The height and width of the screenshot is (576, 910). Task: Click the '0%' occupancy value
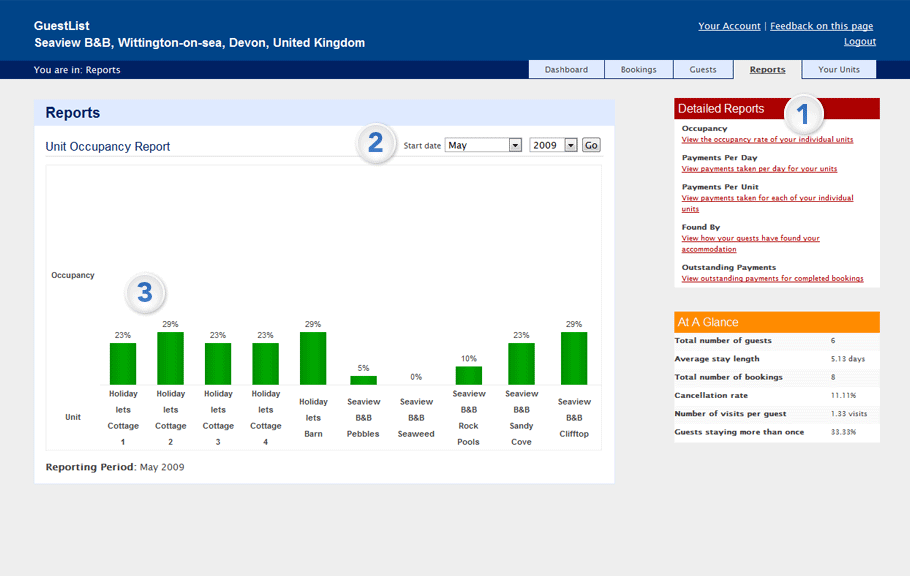tap(416, 377)
